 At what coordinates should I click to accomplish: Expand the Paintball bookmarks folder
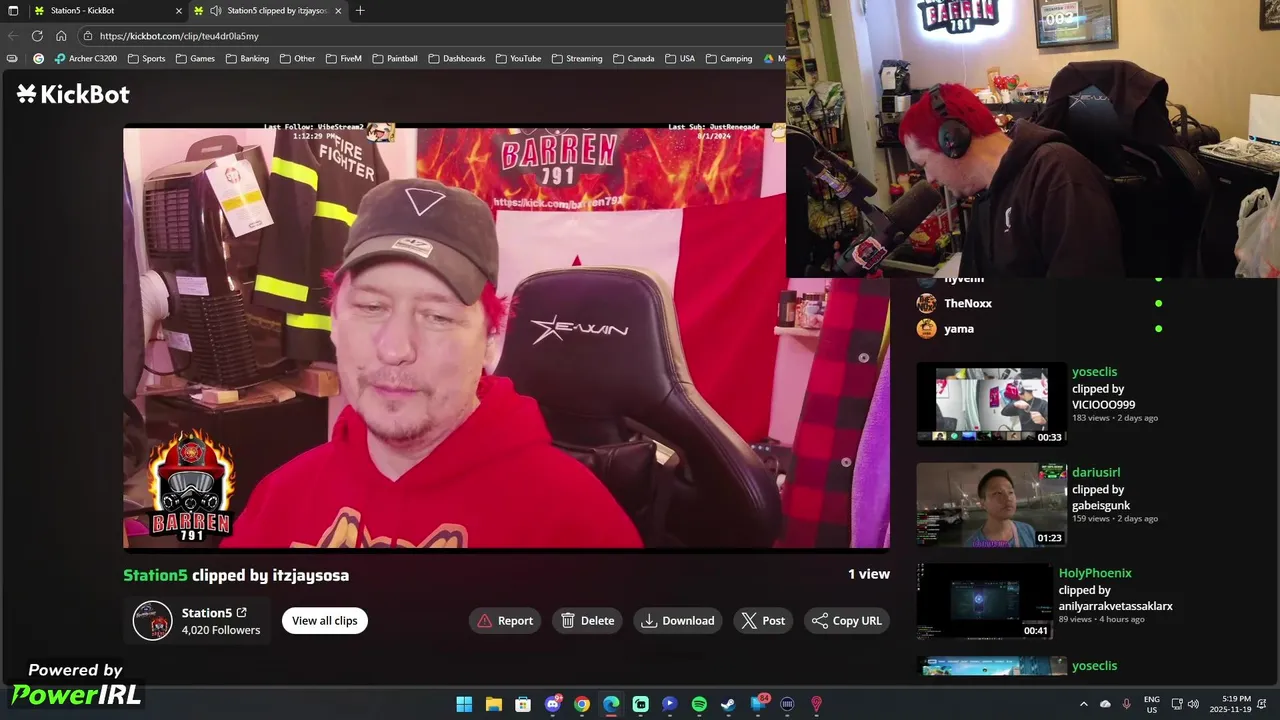tap(394, 59)
